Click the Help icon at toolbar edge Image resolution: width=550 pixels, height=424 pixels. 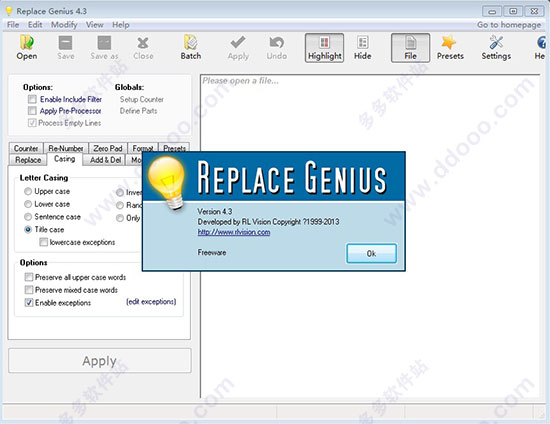coord(541,48)
